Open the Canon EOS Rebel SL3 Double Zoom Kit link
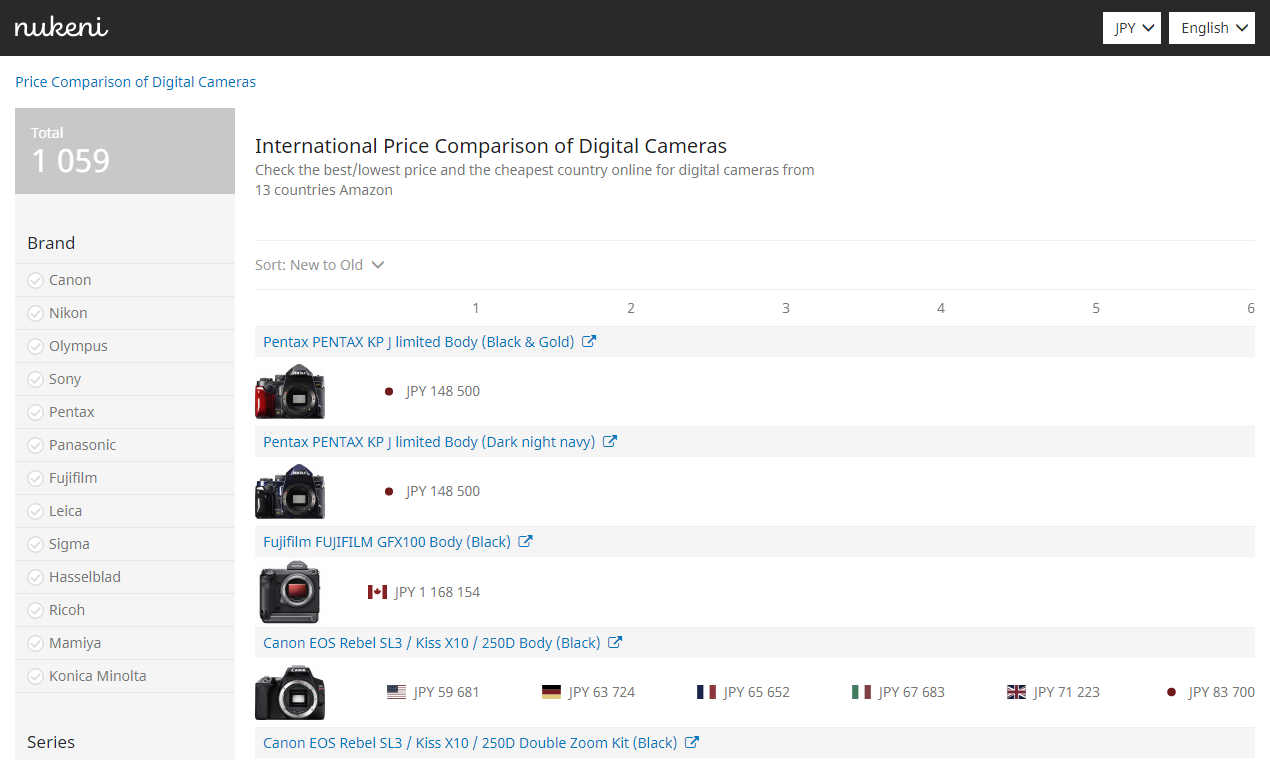The height and width of the screenshot is (760, 1270). [470, 742]
